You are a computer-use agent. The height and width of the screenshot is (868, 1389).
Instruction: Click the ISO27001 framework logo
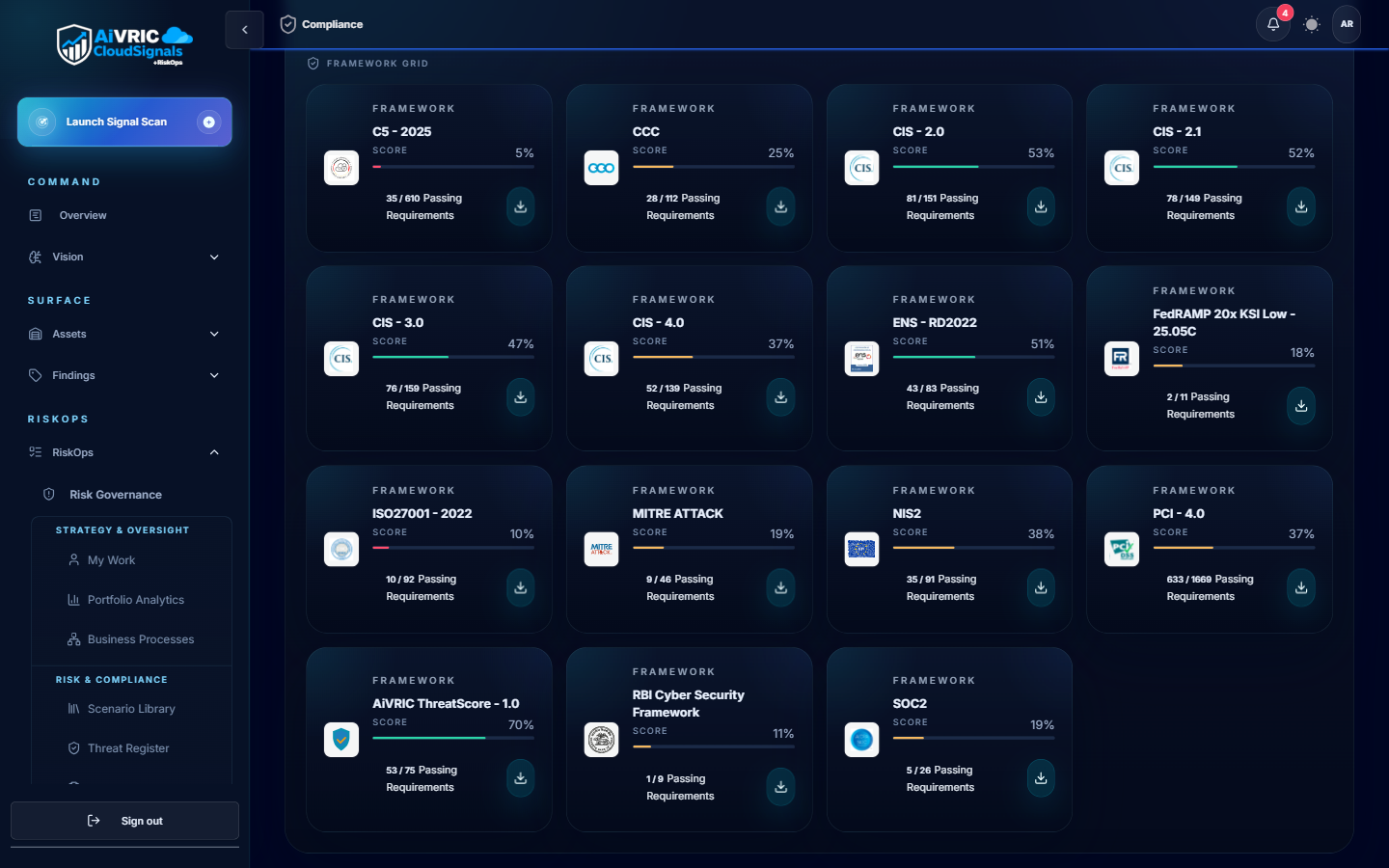341,549
